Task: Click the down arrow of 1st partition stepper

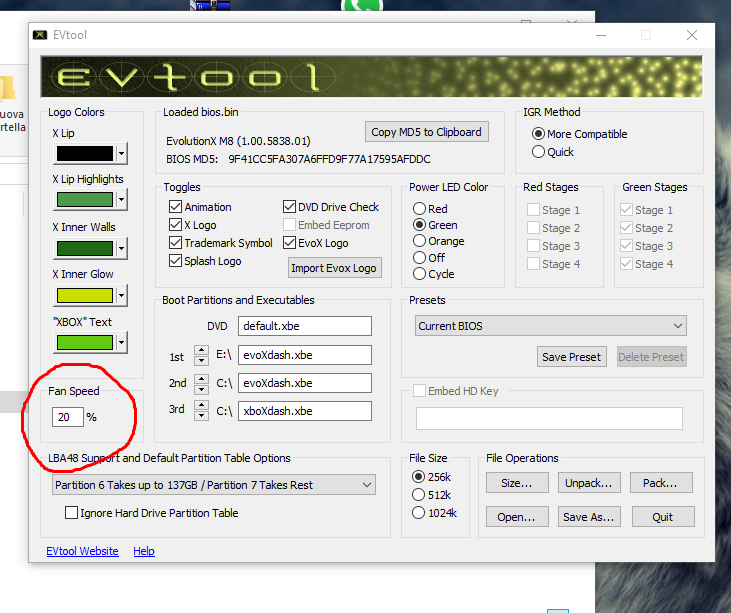Action: (201, 360)
